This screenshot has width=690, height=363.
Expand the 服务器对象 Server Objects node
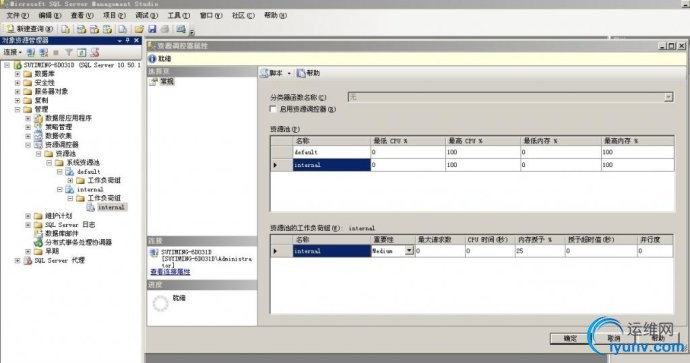tap(18, 92)
